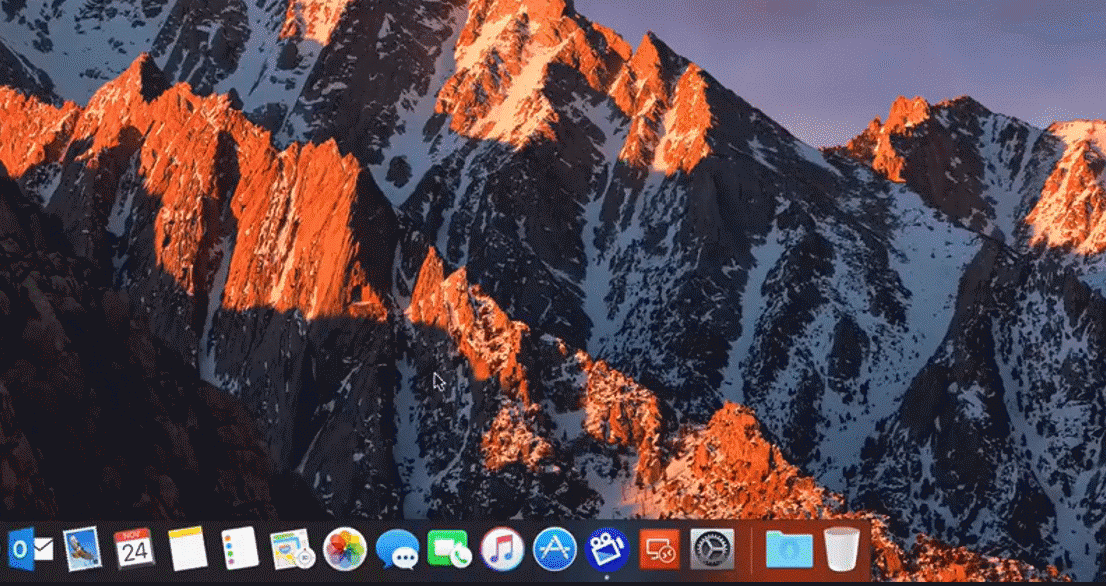Launch the Photos app with colorful flower
Screen dimensions: 1106x586
coord(345,548)
